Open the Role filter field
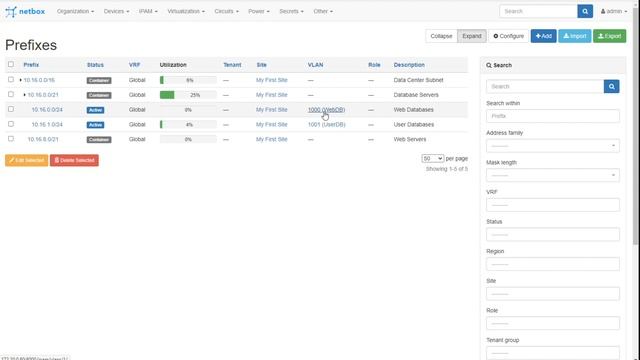Image resolution: width=640 pixels, height=360 pixels. tap(553, 323)
